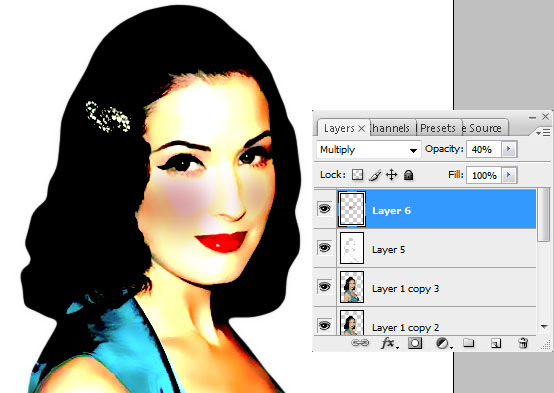This screenshot has height=393, width=554.
Task: Select Layer 1 copy 2 thumbnail
Action: pyautogui.click(x=352, y=322)
